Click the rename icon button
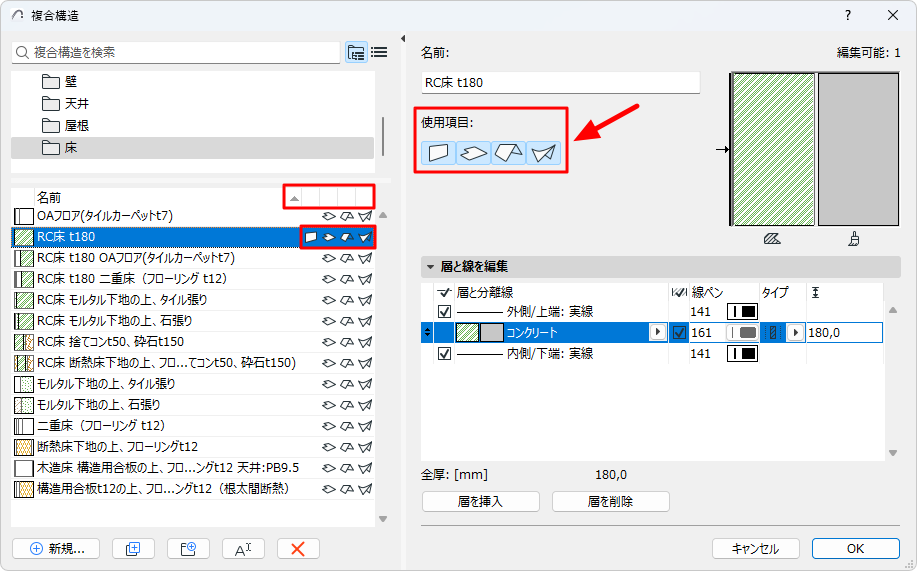The width and height of the screenshot is (917, 571). coord(243,549)
